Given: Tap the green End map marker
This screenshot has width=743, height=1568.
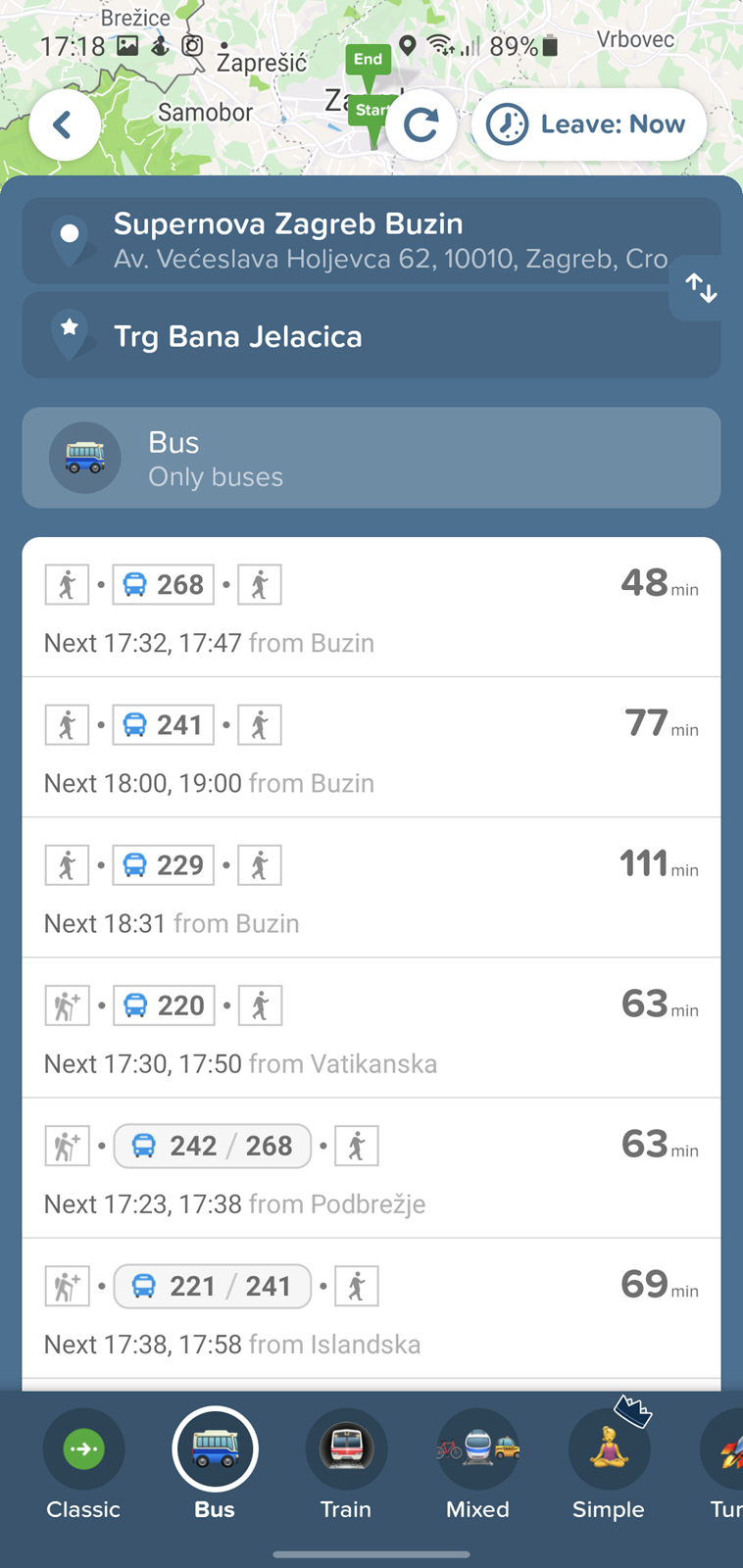Looking at the screenshot, I should coord(368,61).
